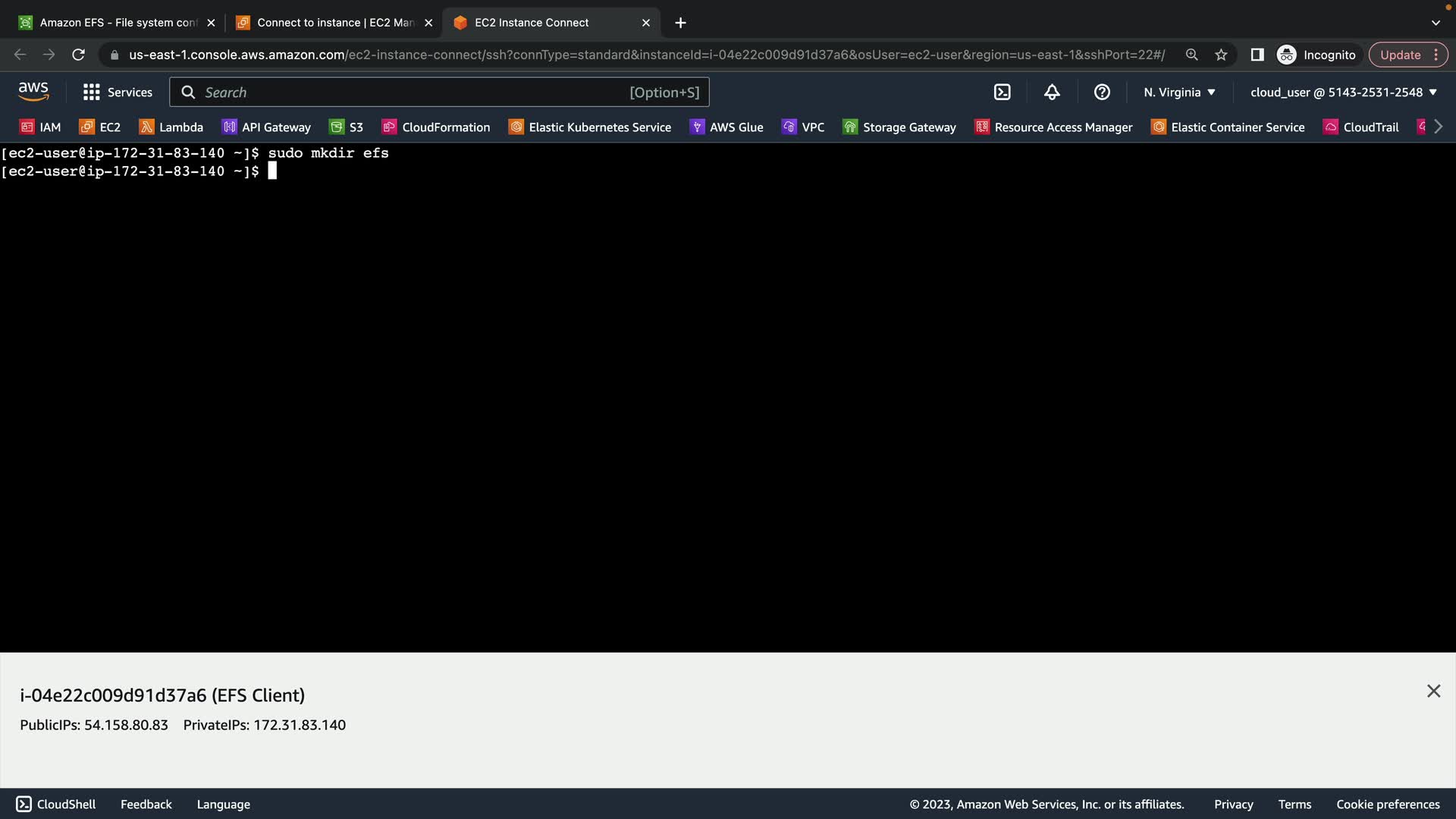This screenshot has width=1456, height=819.
Task: Expand the cloud_user account dropdown
Action: [1343, 93]
